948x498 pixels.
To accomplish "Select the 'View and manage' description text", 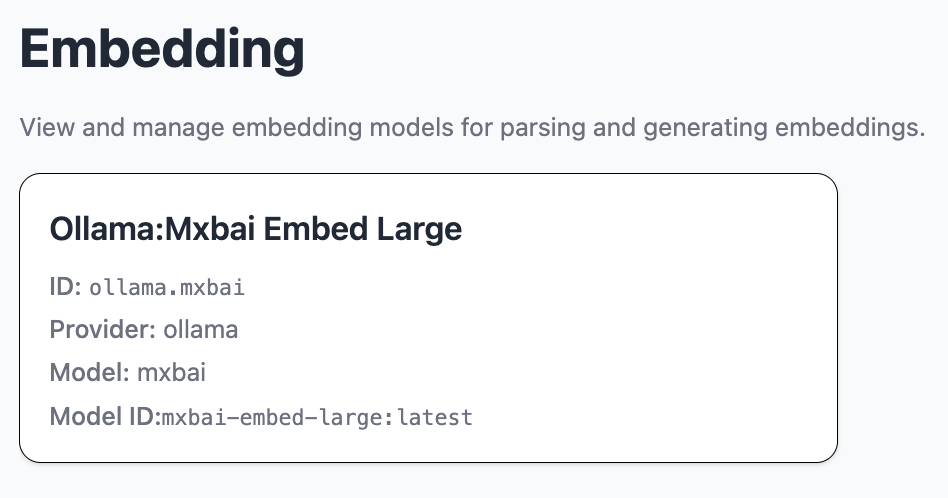I will pyautogui.click(x=471, y=129).
